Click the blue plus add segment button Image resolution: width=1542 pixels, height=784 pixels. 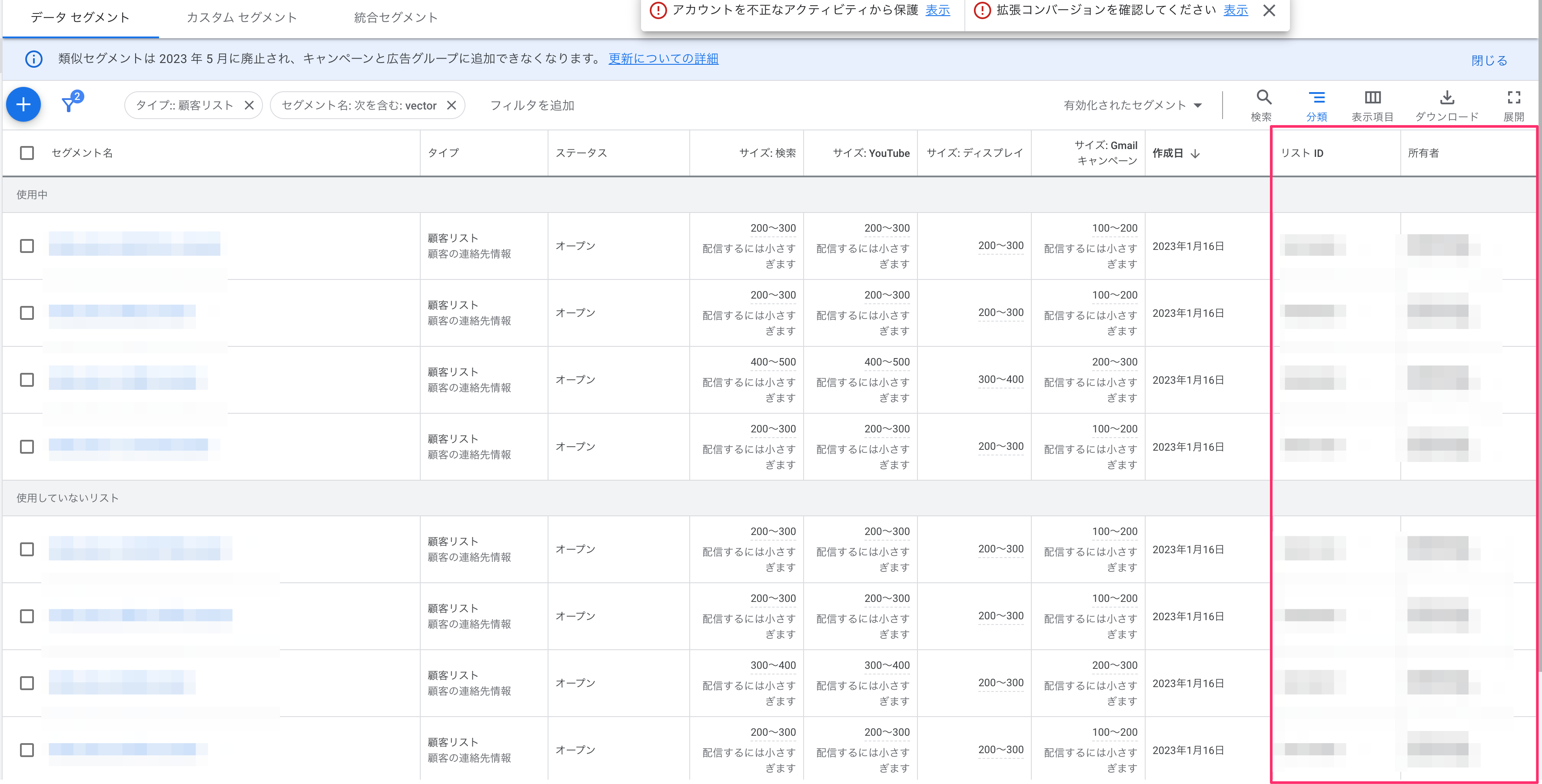point(23,105)
